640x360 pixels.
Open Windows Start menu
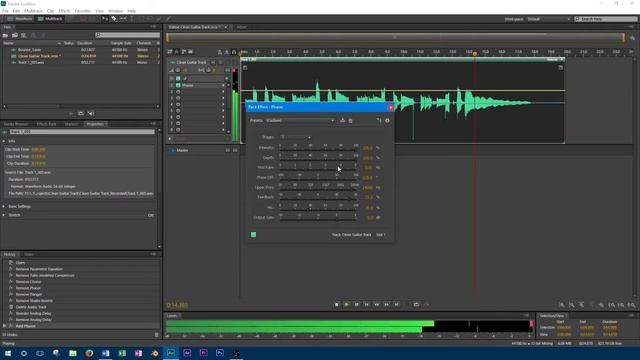pos(8,353)
